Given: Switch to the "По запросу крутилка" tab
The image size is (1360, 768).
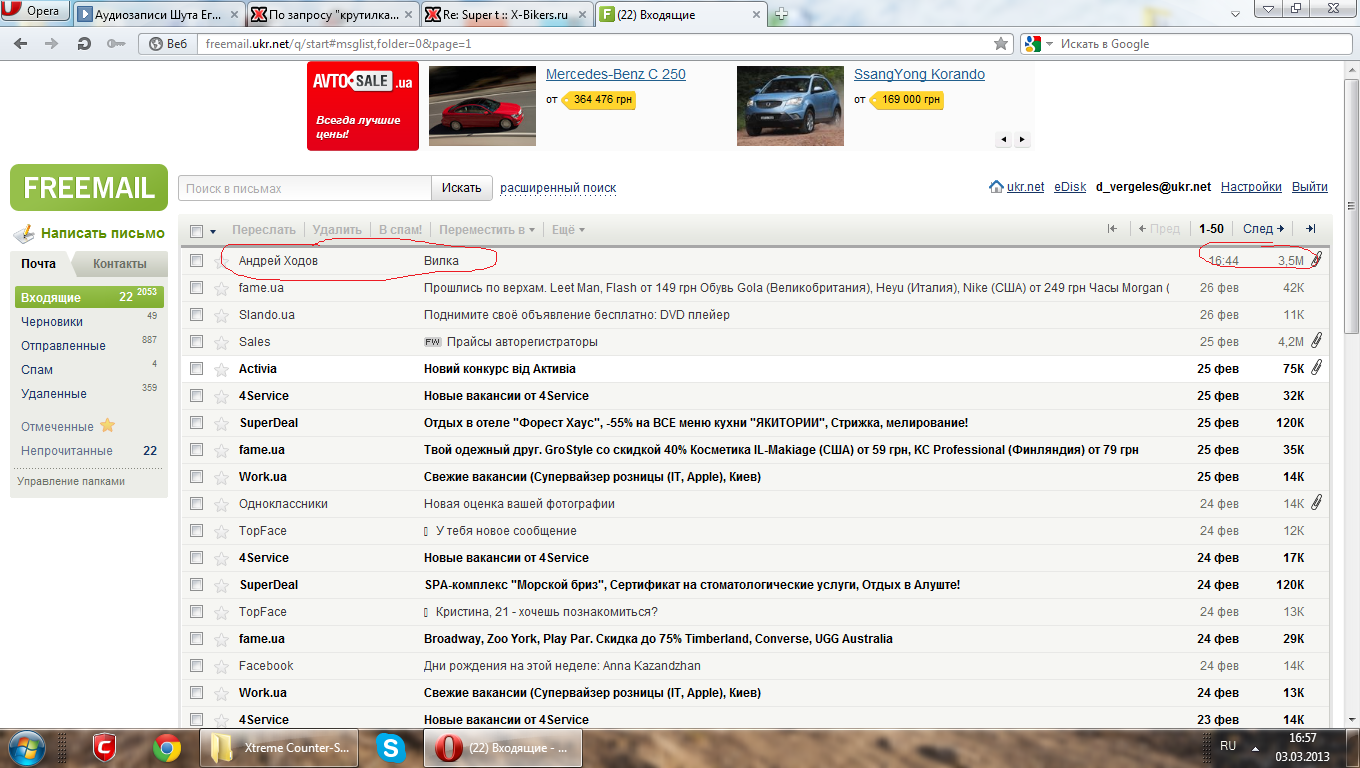Looking at the screenshot, I should pos(330,15).
